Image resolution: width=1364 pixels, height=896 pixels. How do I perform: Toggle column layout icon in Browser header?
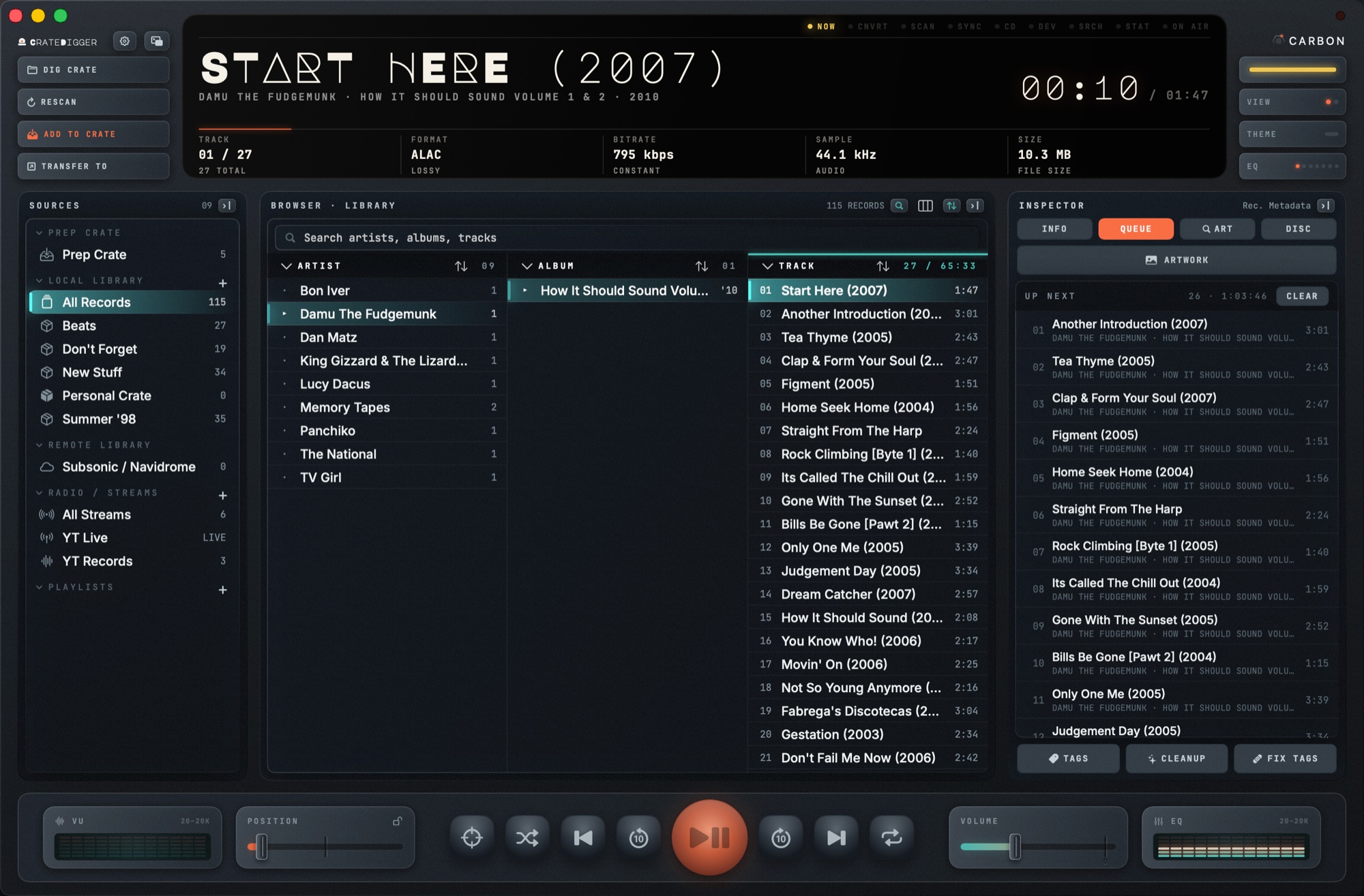pos(925,206)
